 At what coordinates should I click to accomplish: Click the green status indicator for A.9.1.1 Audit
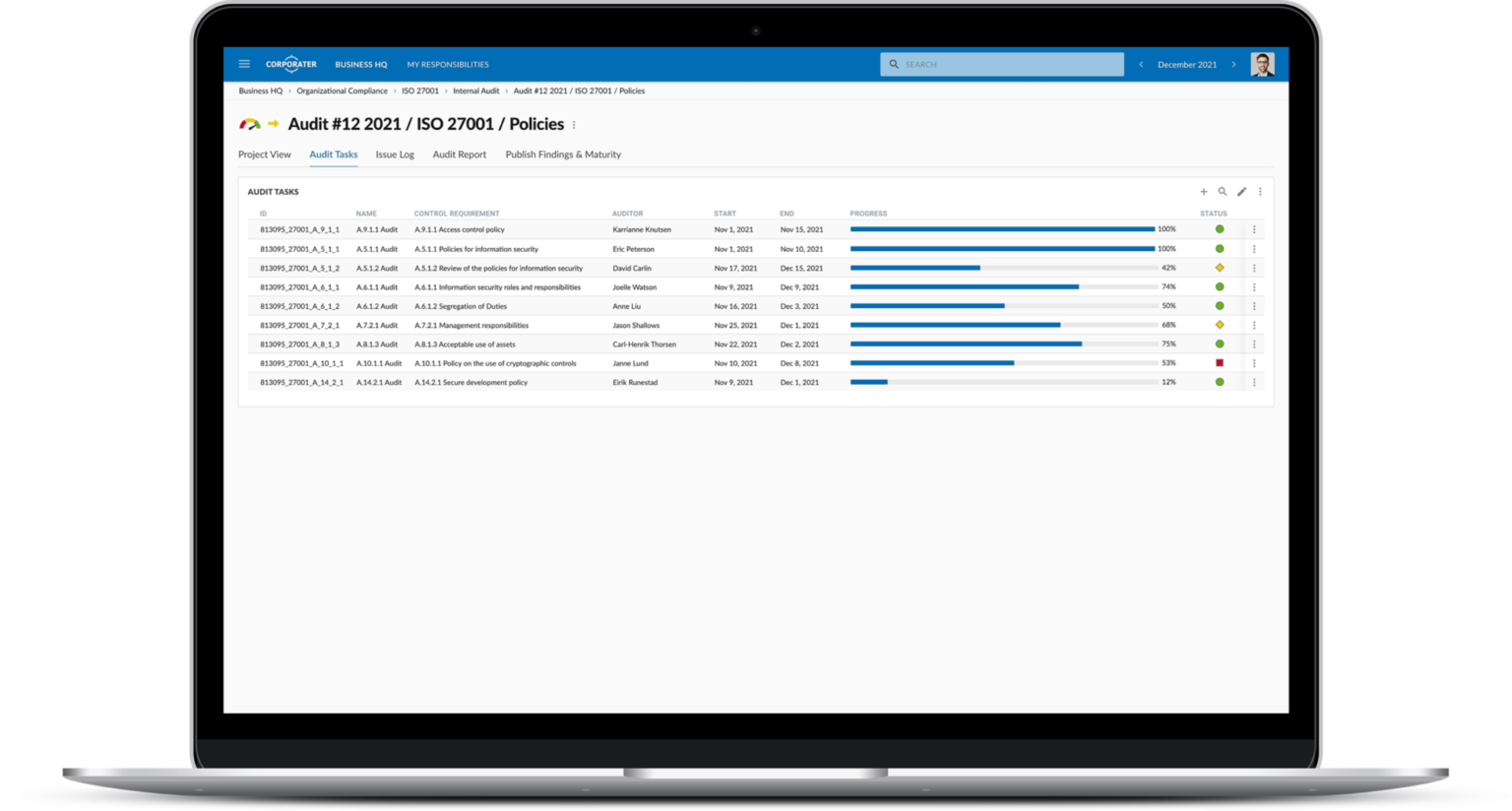(1220, 228)
